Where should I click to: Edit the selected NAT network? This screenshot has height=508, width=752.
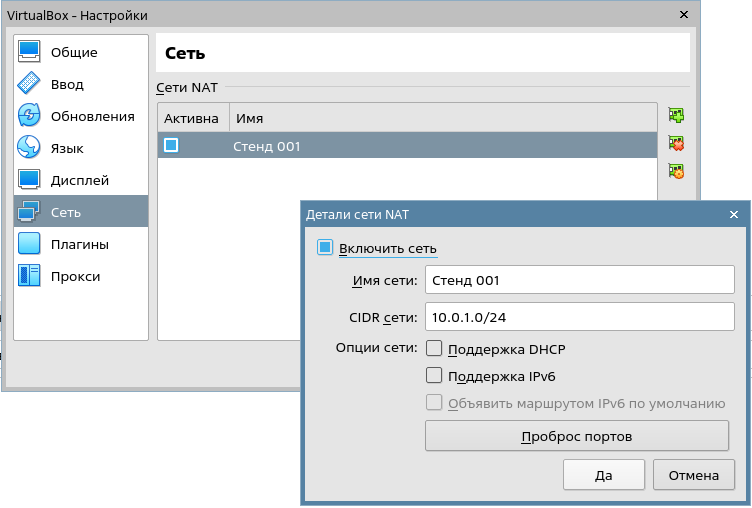tap(677, 172)
